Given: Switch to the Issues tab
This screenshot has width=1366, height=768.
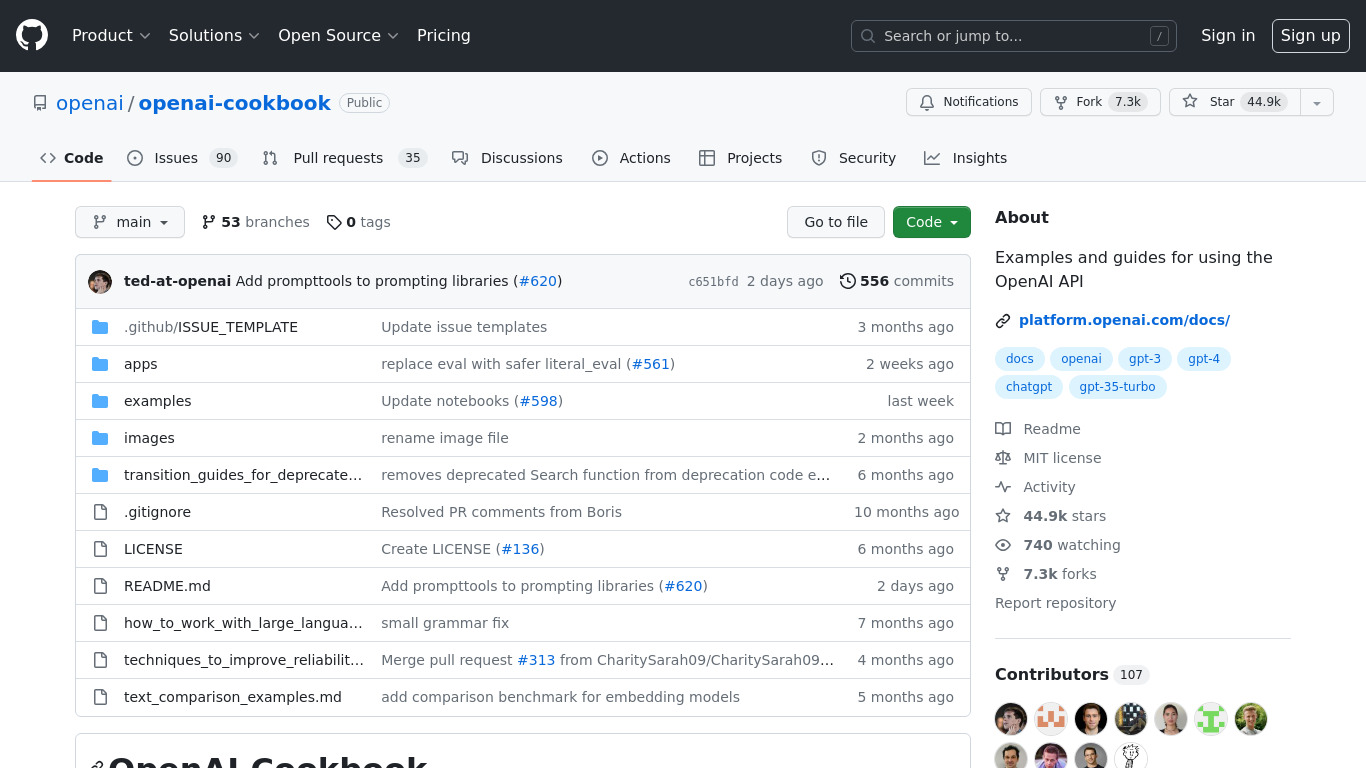Looking at the screenshot, I should pos(181,158).
